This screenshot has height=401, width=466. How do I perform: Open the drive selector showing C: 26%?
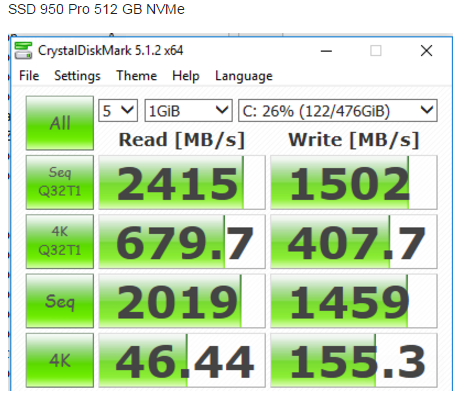tap(338, 110)
